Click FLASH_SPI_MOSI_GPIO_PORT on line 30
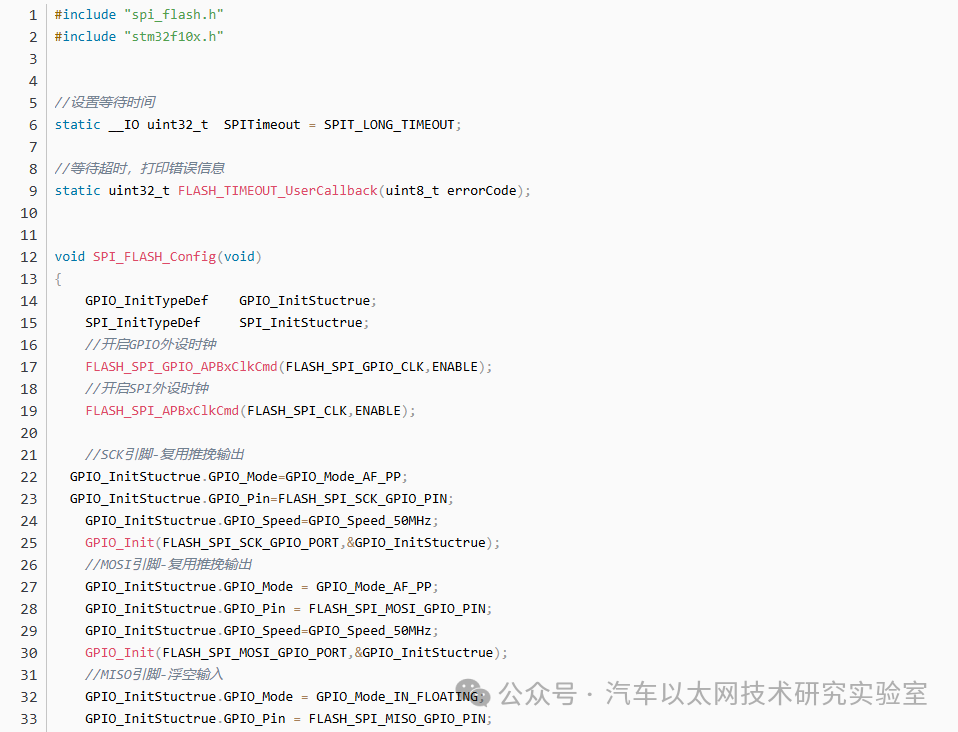Screen dimensions: 958x732 (x=254, y=653)
